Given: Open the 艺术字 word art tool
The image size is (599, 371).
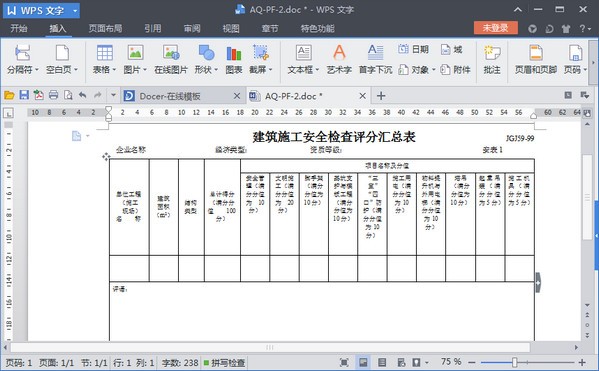Looking at the screenshot, I should (x=339, y=58).
